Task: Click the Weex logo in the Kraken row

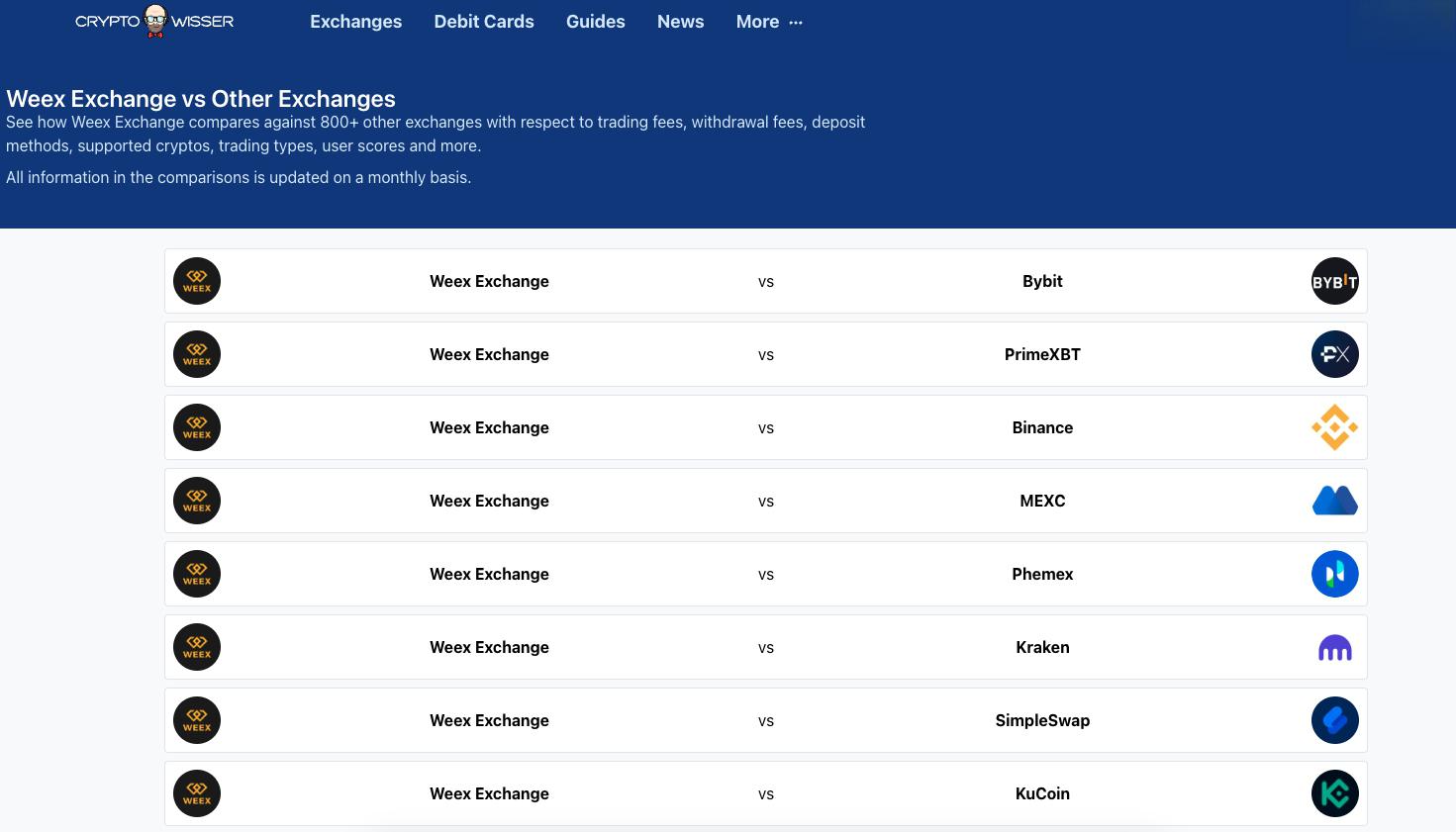Action: point(197,647)
